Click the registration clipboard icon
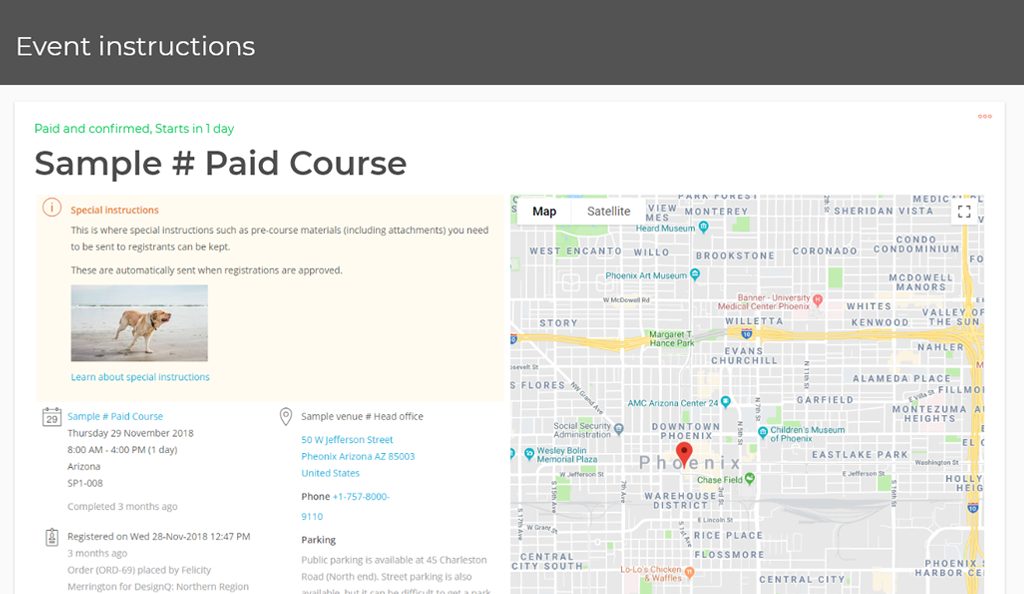 (52, 537)
